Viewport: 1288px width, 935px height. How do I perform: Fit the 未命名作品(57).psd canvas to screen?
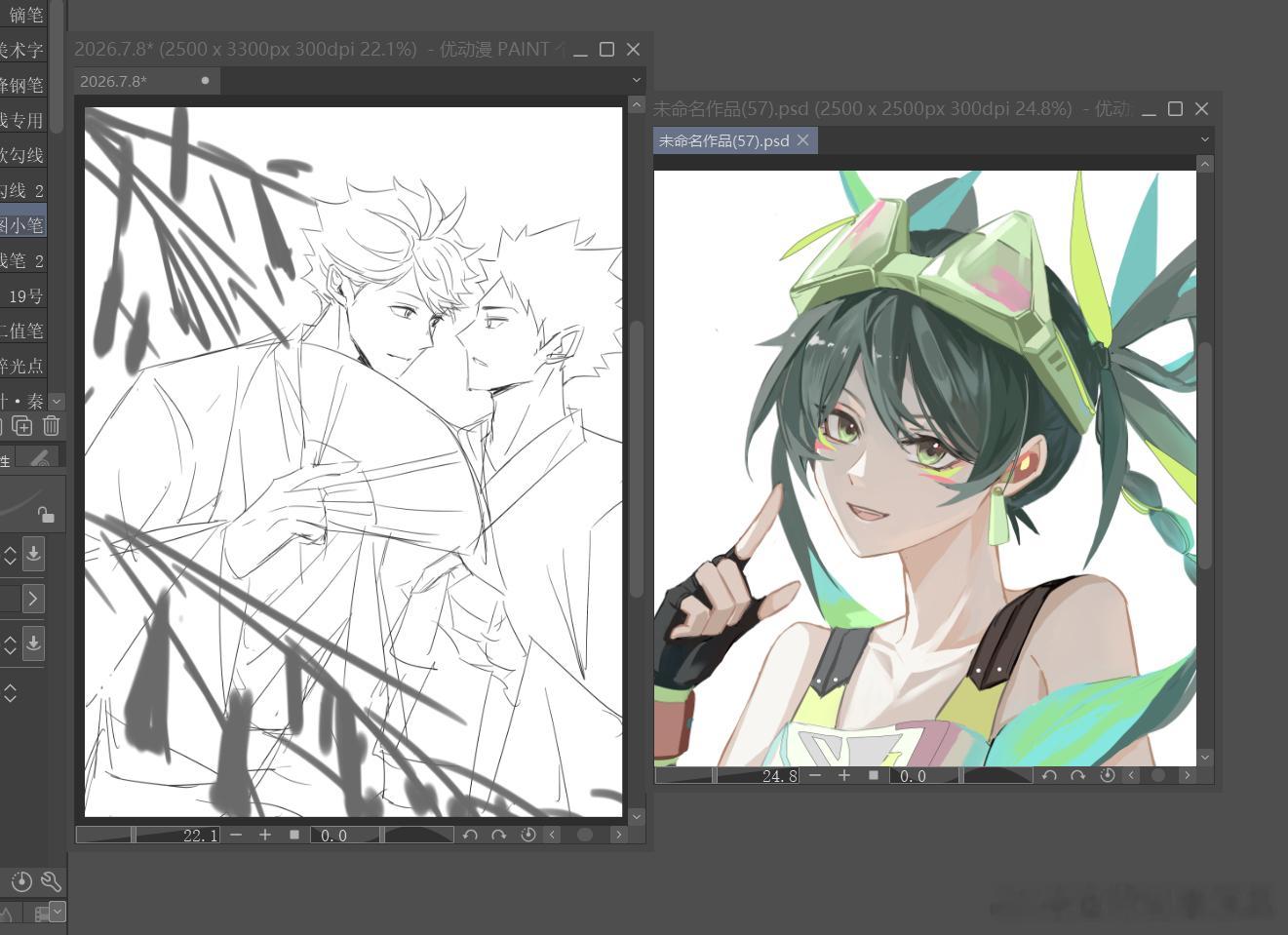[874, 775]
